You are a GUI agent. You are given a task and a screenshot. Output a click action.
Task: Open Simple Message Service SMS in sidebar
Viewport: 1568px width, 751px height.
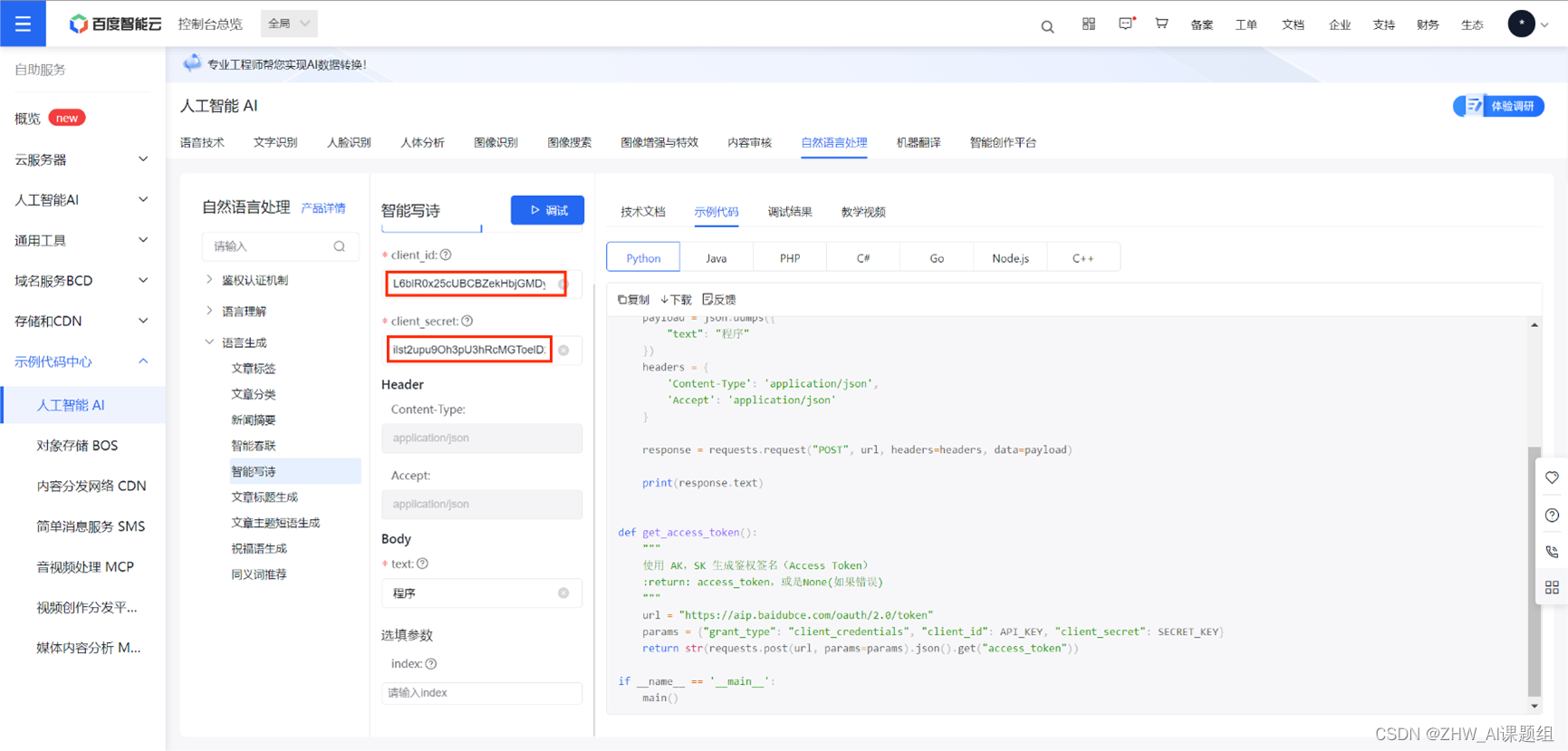tap(91, 526)
